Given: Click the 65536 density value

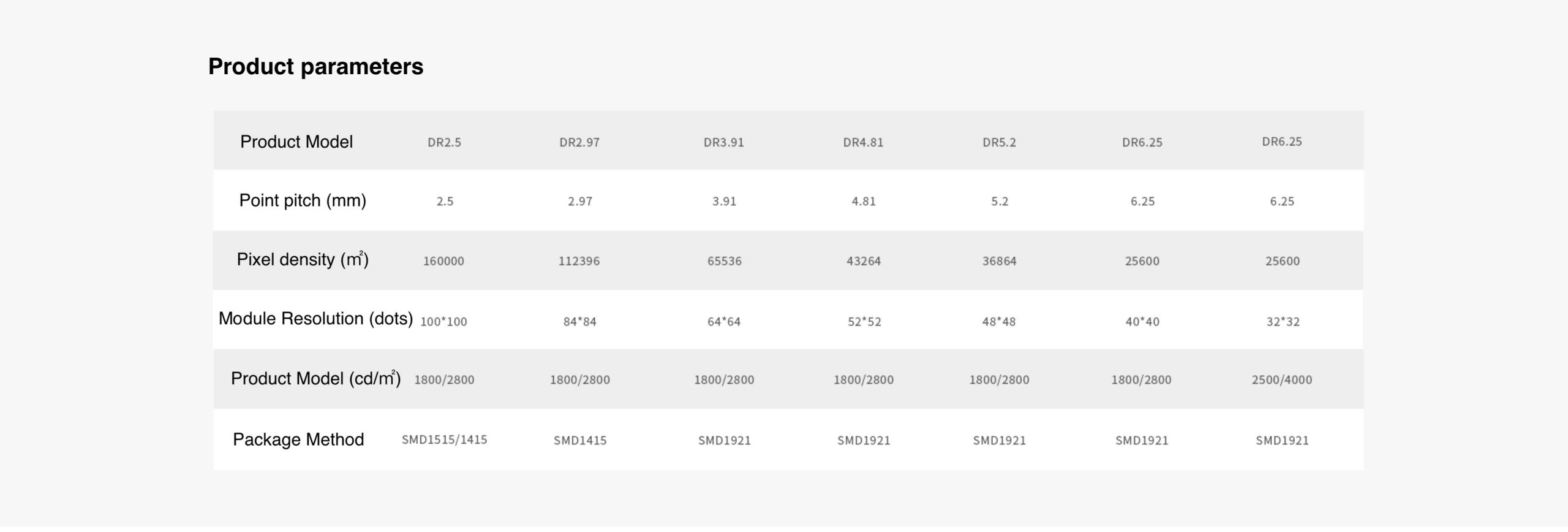Looking at the screenshot, I should (x=724, y=261).
